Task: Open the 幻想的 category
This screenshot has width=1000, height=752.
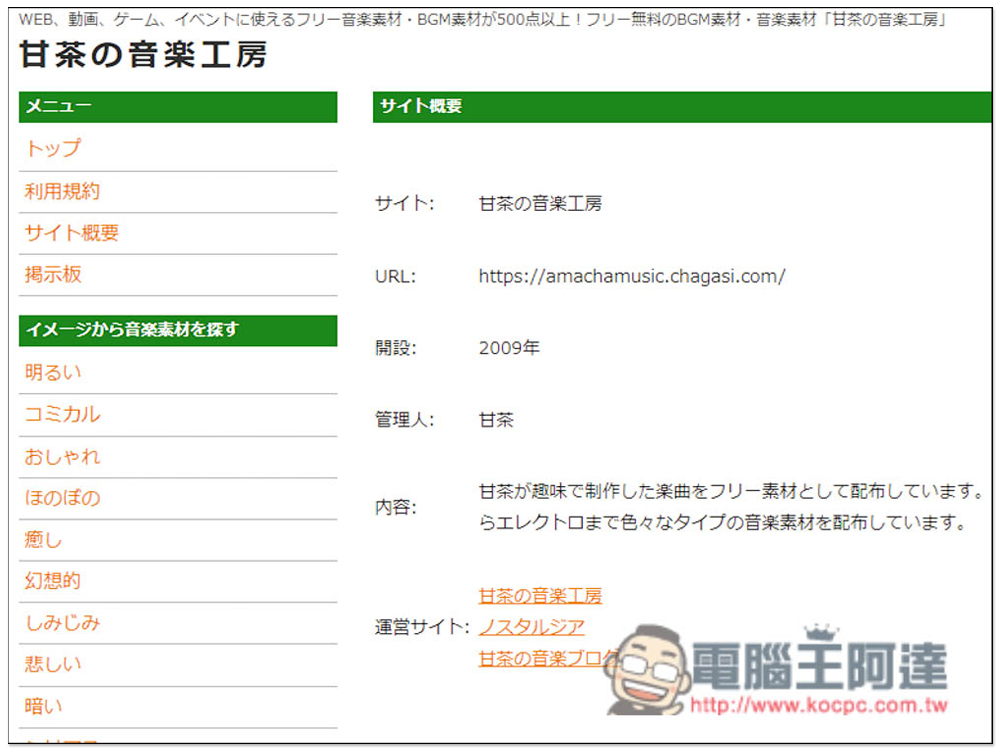Action: point(52,581)
